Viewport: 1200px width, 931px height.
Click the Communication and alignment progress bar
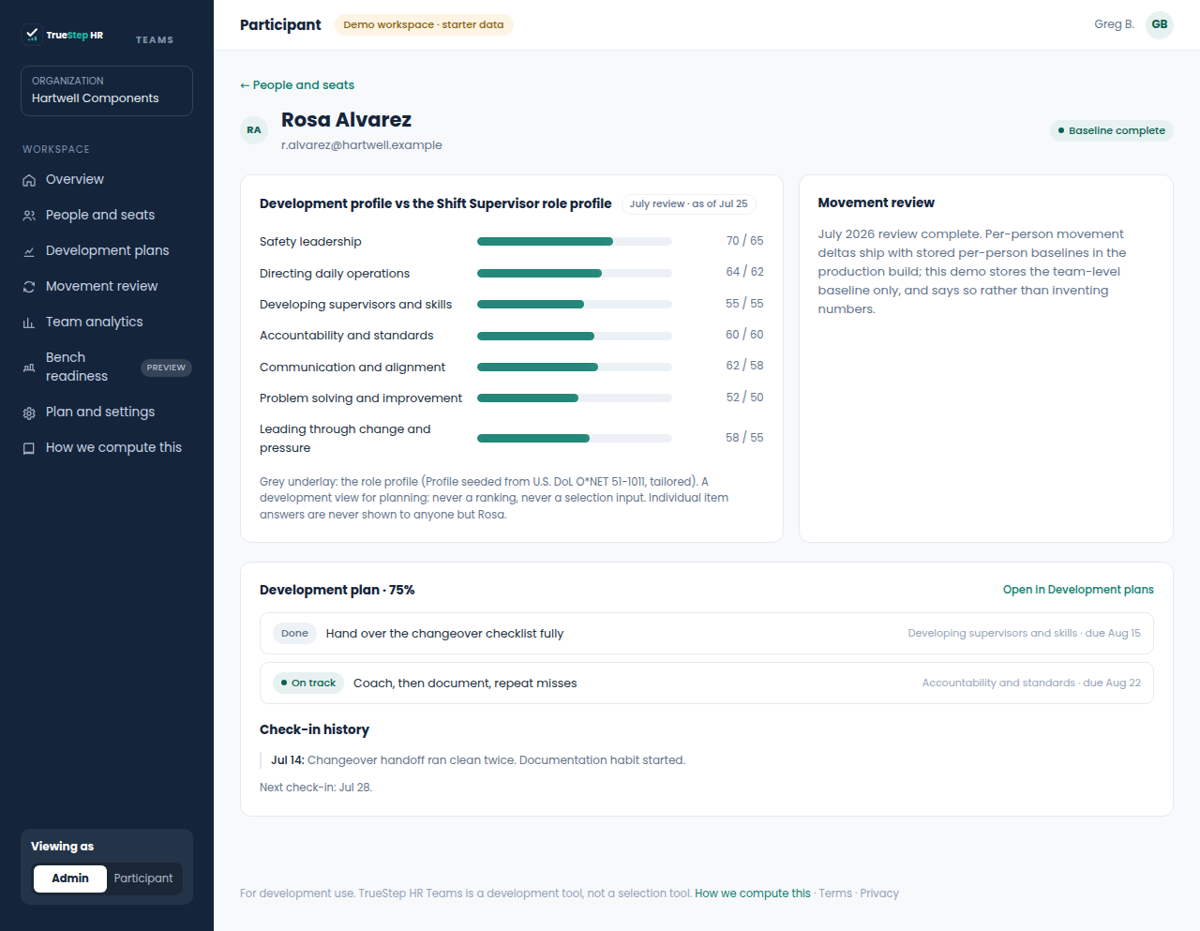(x=574, y=367)
